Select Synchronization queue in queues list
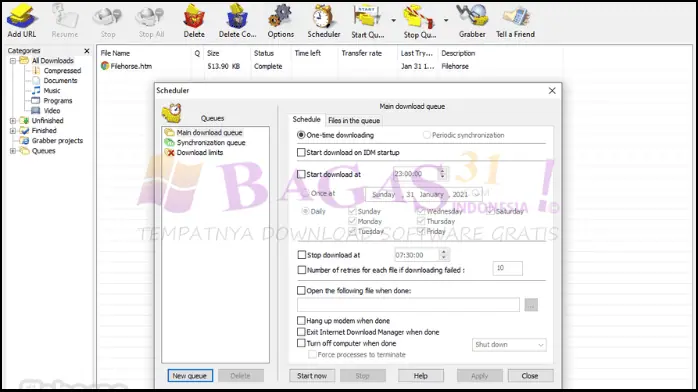Viewport: 698px width, 392px height. pyautogui.click(x=211, y=142)
